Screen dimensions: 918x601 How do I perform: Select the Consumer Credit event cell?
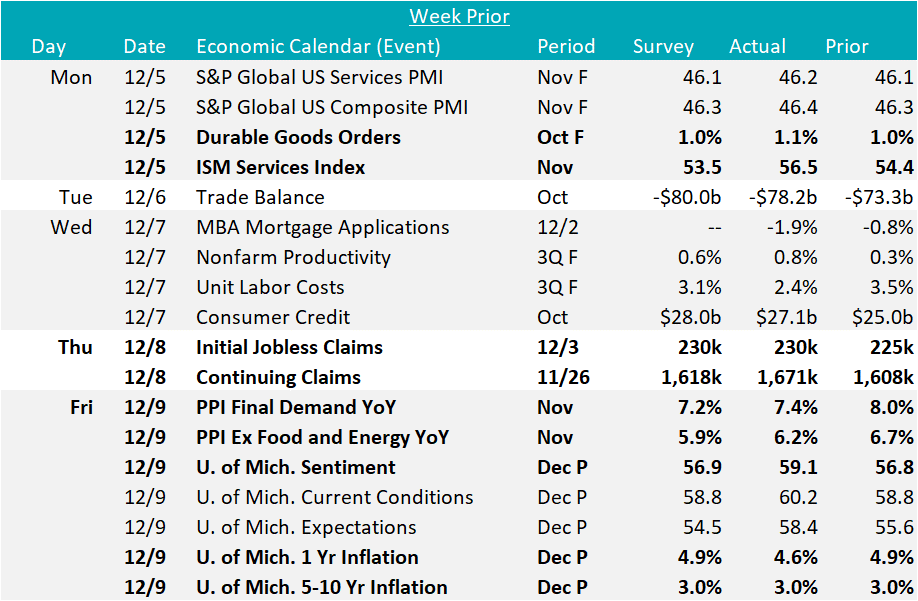tap(273, 317)
